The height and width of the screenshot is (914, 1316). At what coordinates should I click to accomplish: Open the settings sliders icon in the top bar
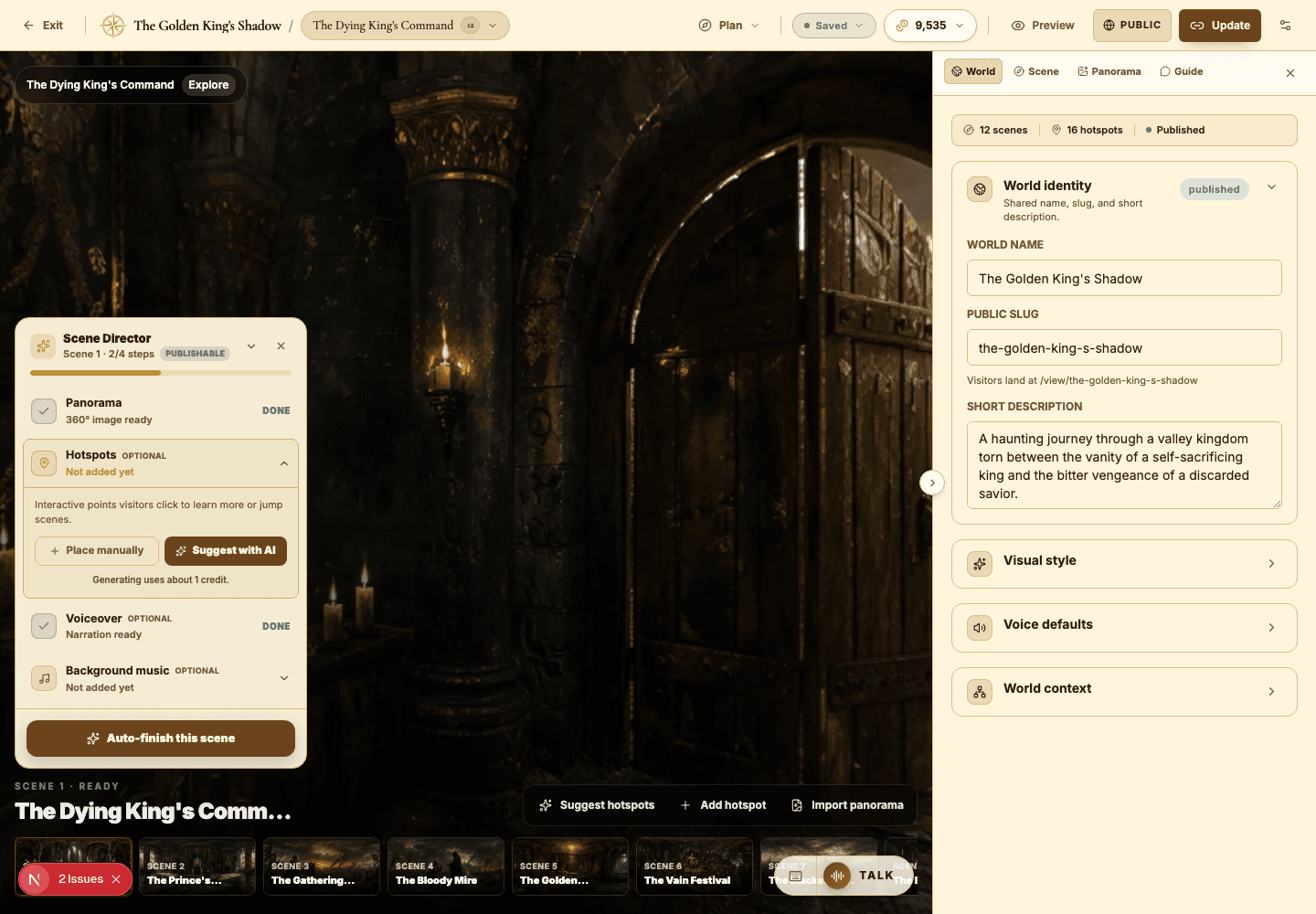click(1285, 26)
